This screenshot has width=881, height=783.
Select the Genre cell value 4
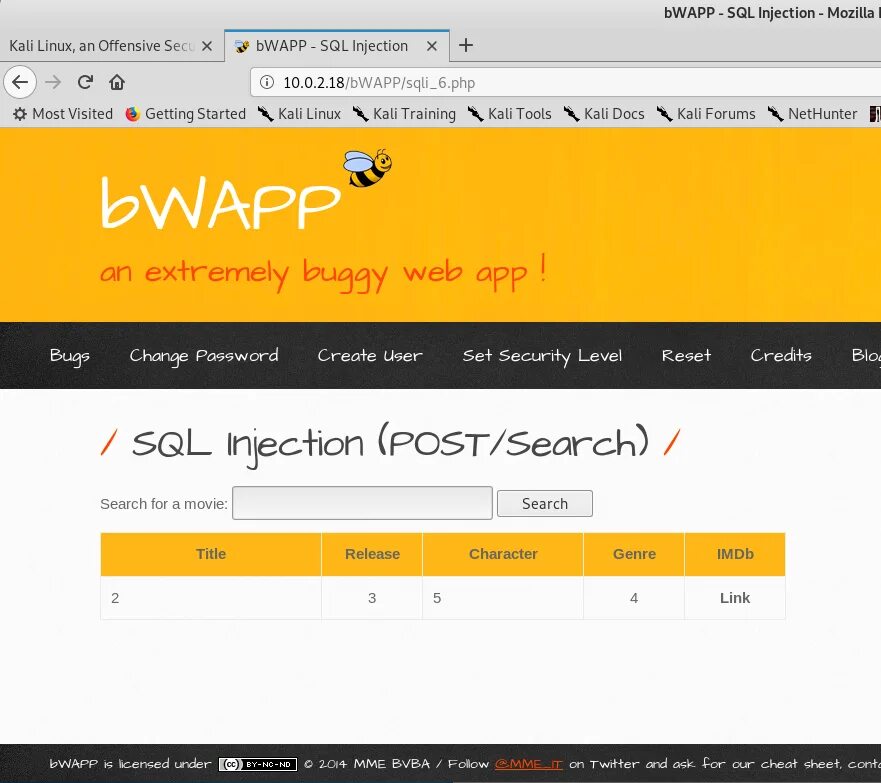click(x=634, y=598)
